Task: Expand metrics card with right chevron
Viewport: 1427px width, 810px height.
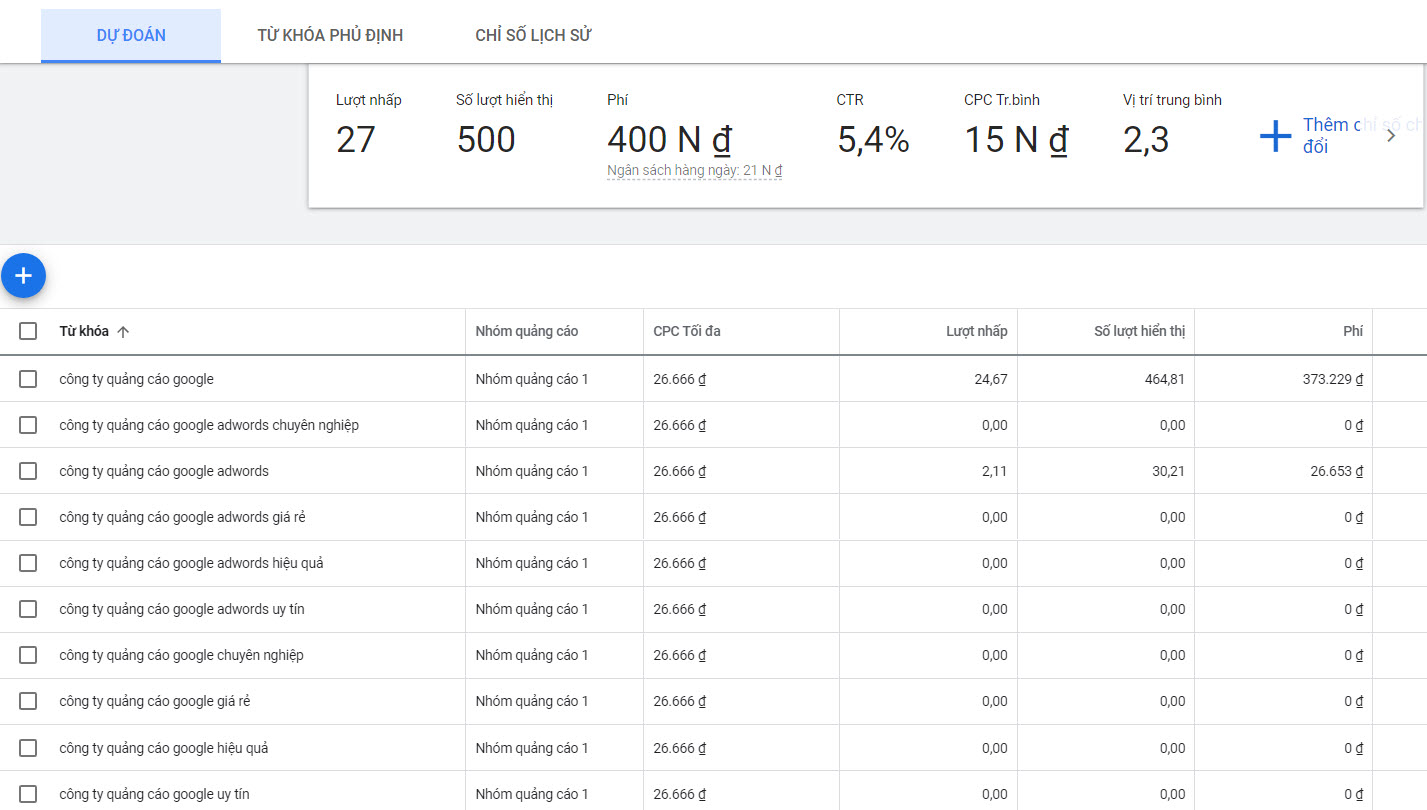Action: click(1391, 136)
